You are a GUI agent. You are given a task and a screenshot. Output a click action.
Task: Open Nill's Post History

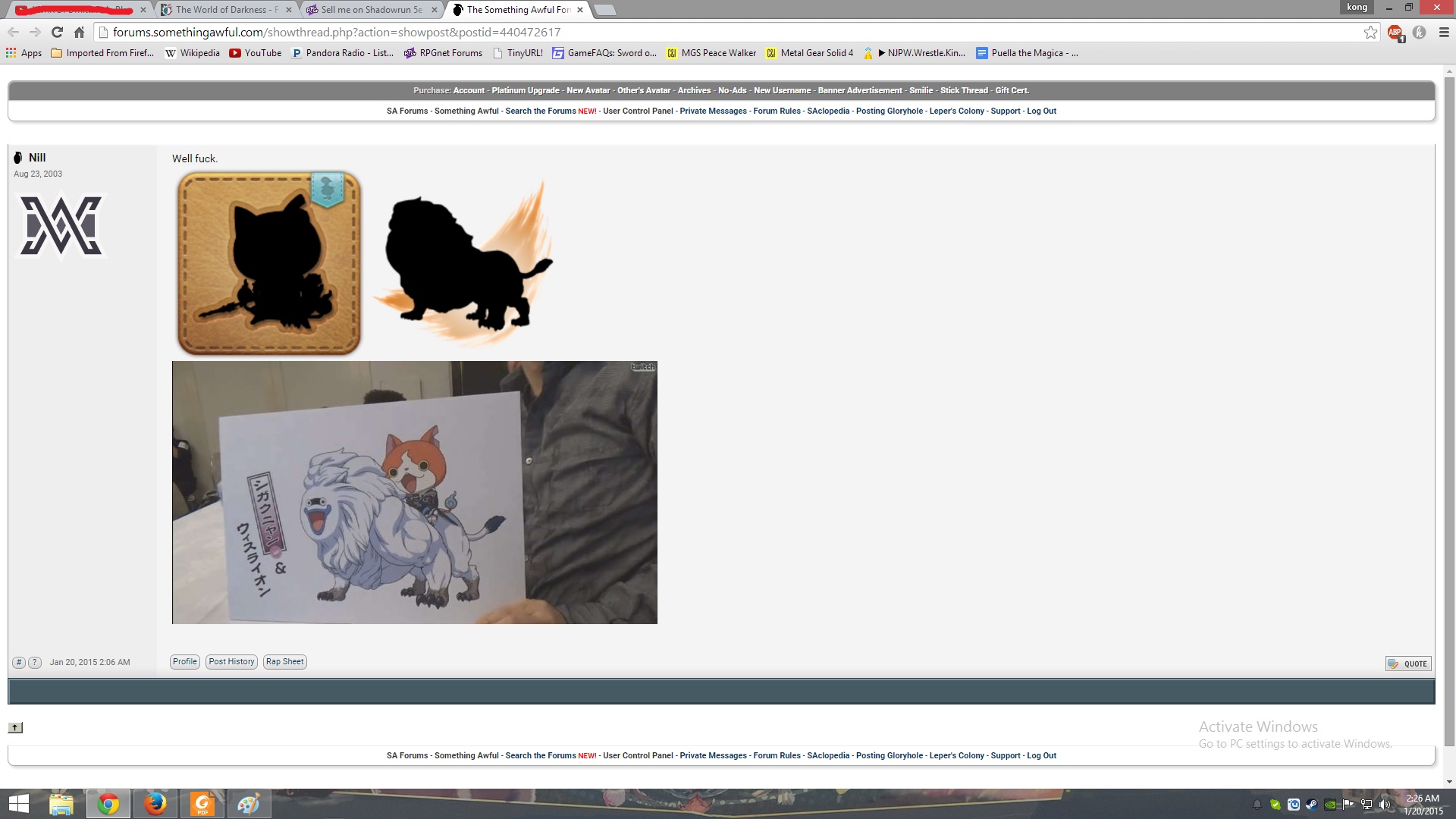[x=231, y=661]
